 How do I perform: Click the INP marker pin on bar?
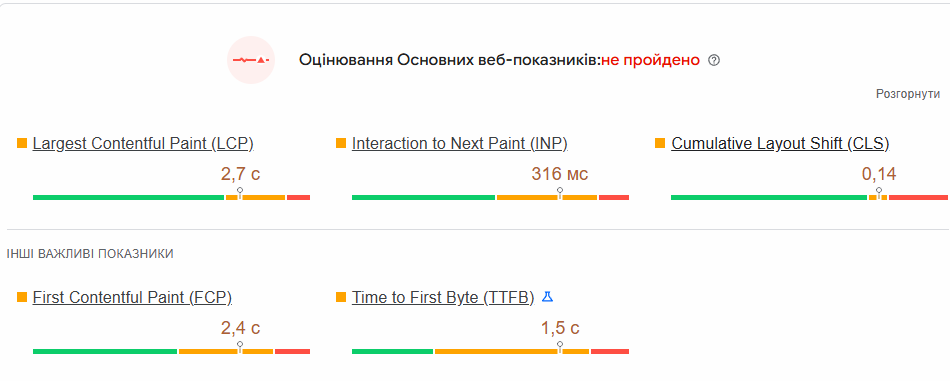click(560, 193)
